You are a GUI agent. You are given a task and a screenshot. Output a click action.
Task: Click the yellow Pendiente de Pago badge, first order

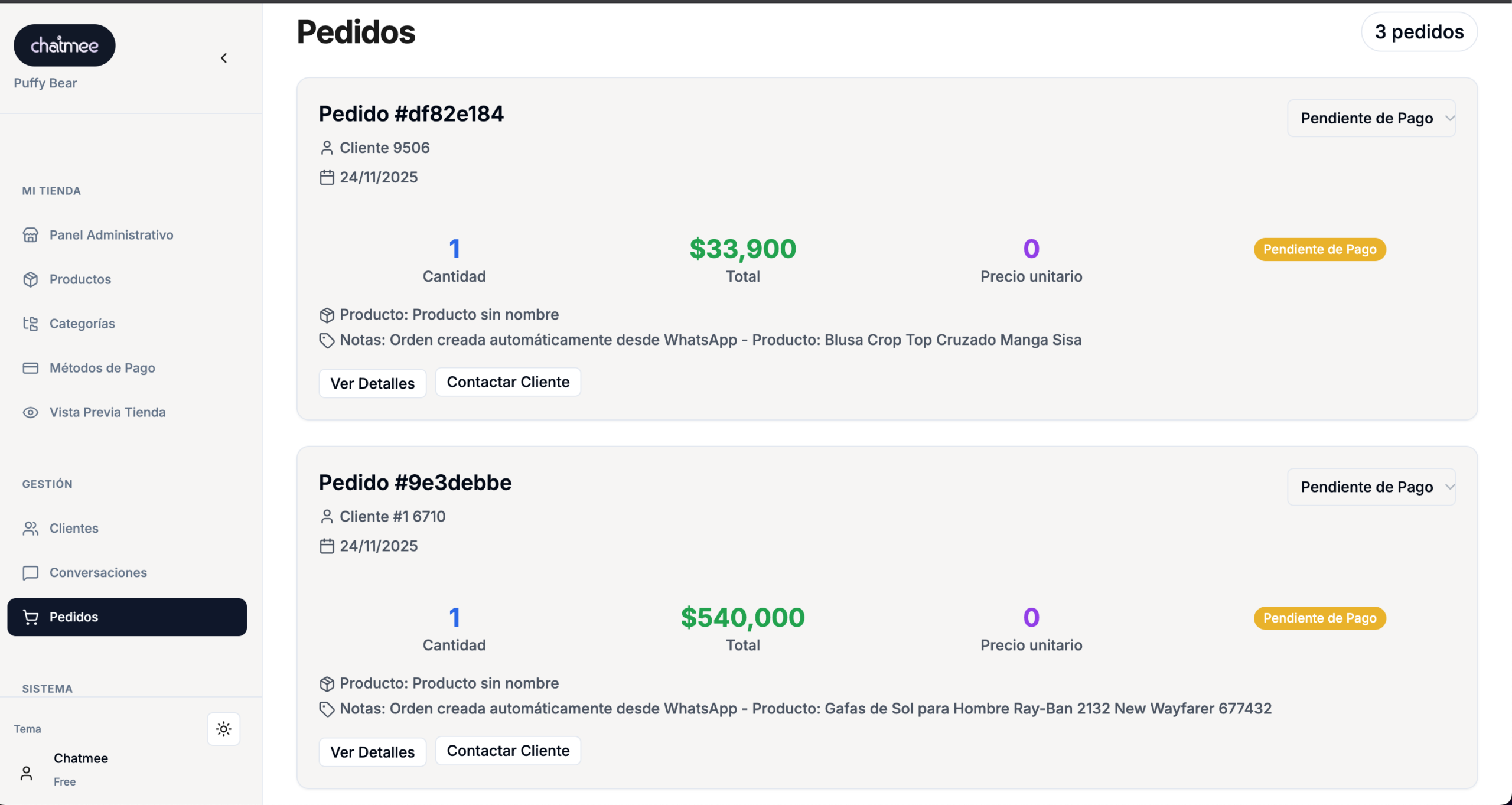tap(1319, 249)
